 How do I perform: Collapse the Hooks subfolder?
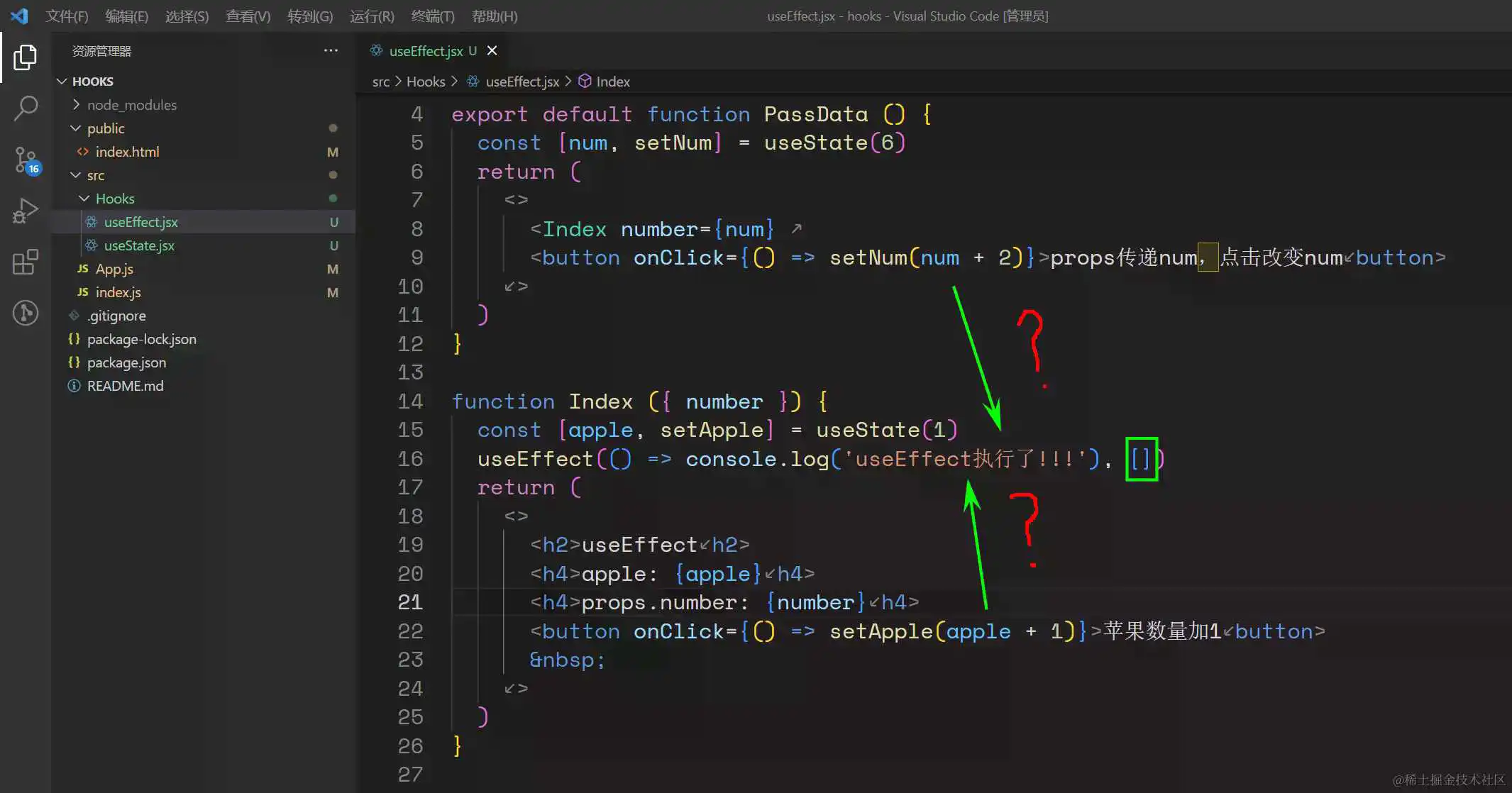pyautogui.click(x=84, y=199)
